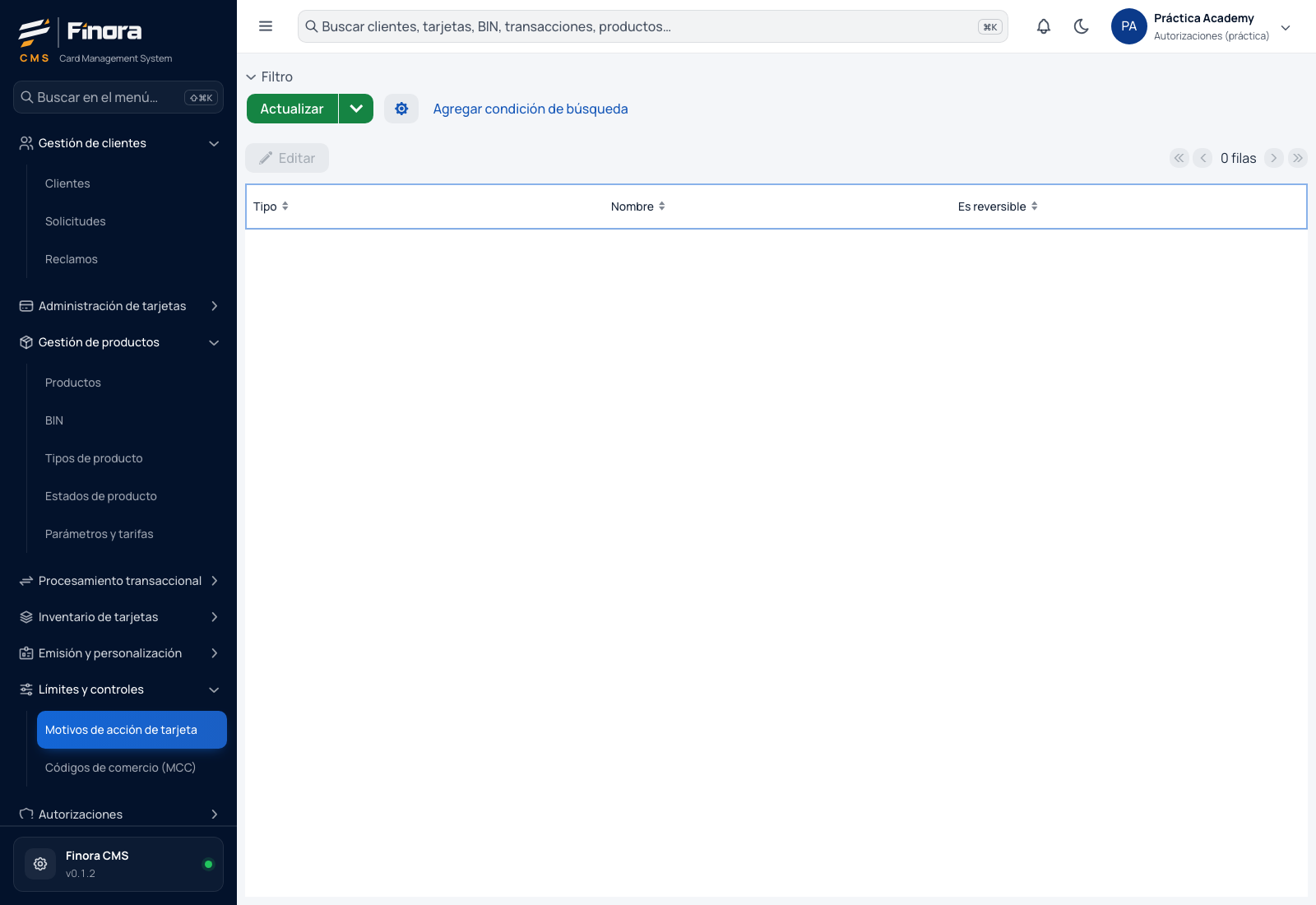The image size is (1316, 905).
Task: Expand Administración de tarjetas menu
Action: (x=214, y=306)
